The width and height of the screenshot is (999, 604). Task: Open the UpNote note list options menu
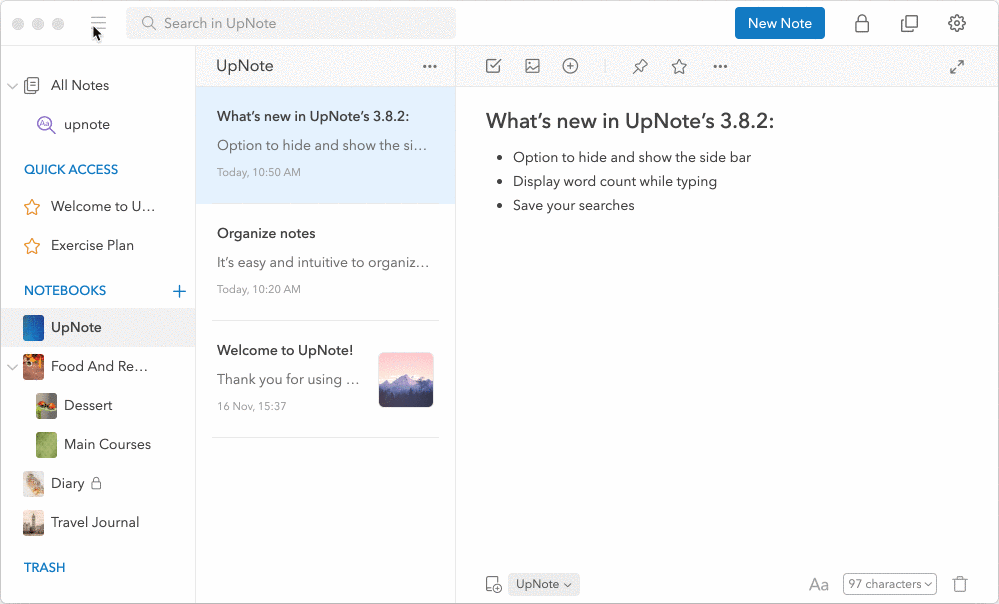coord(430,66)
